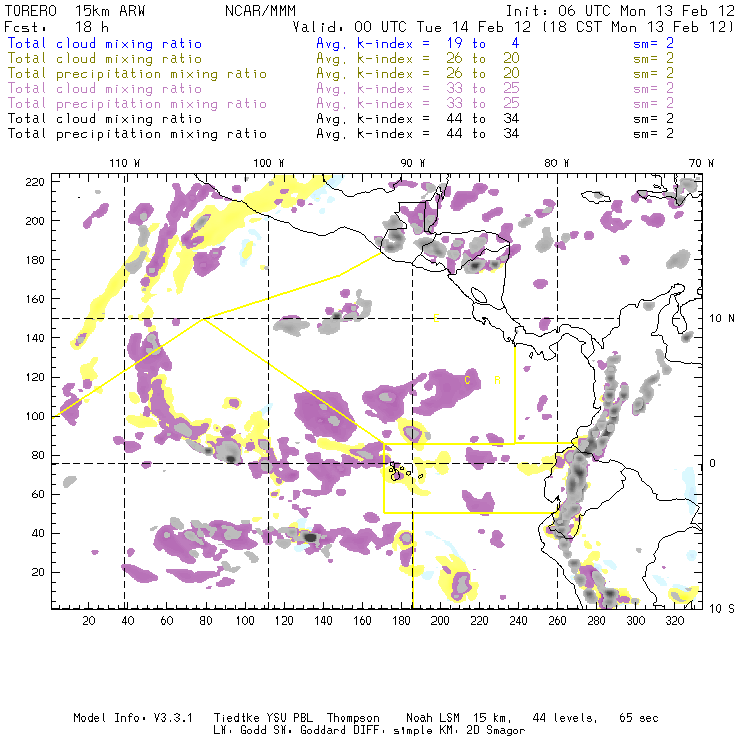Select the '65 sec' timestep footer text

tap(639, 718)
